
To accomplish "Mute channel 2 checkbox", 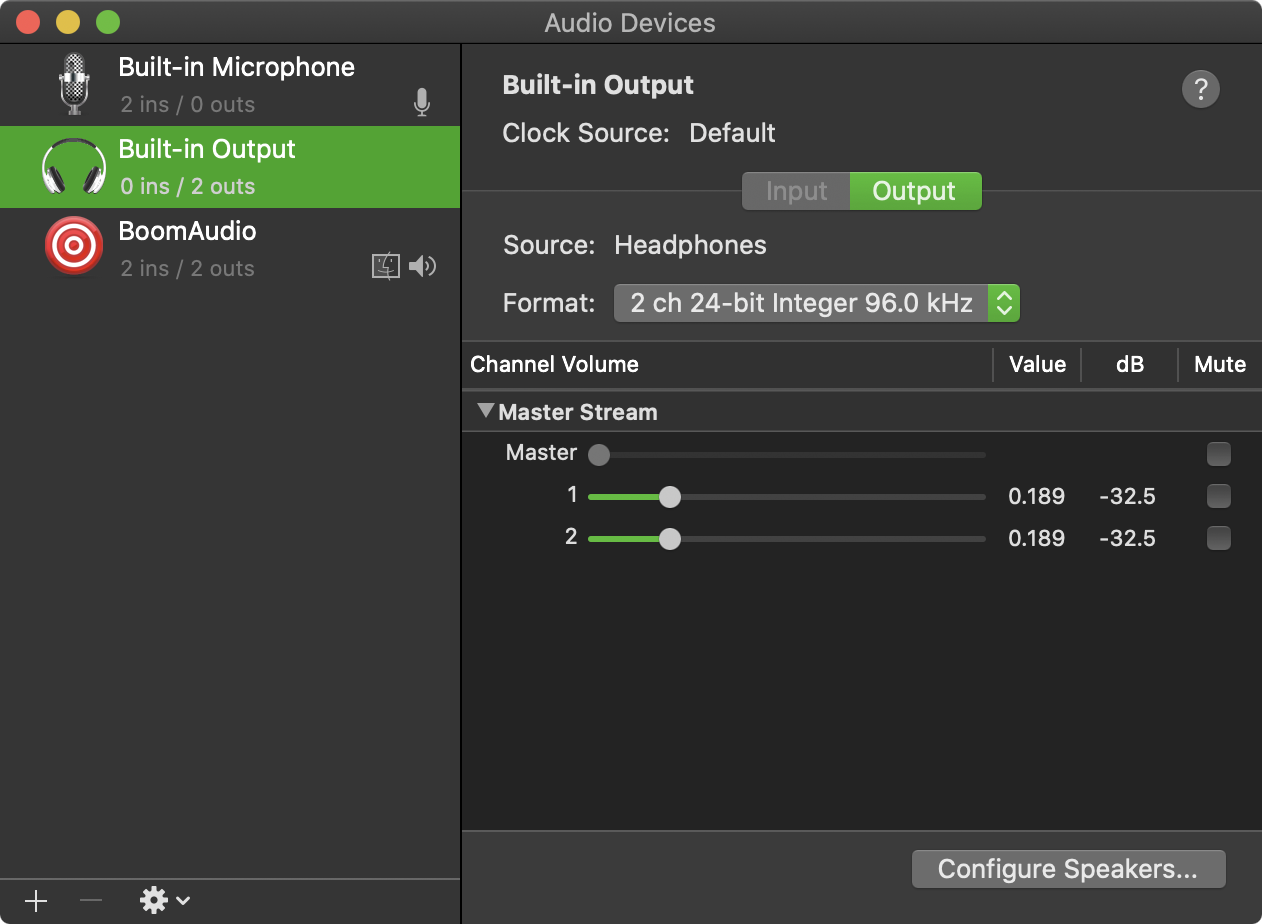I will click(x=1218, y=538).
